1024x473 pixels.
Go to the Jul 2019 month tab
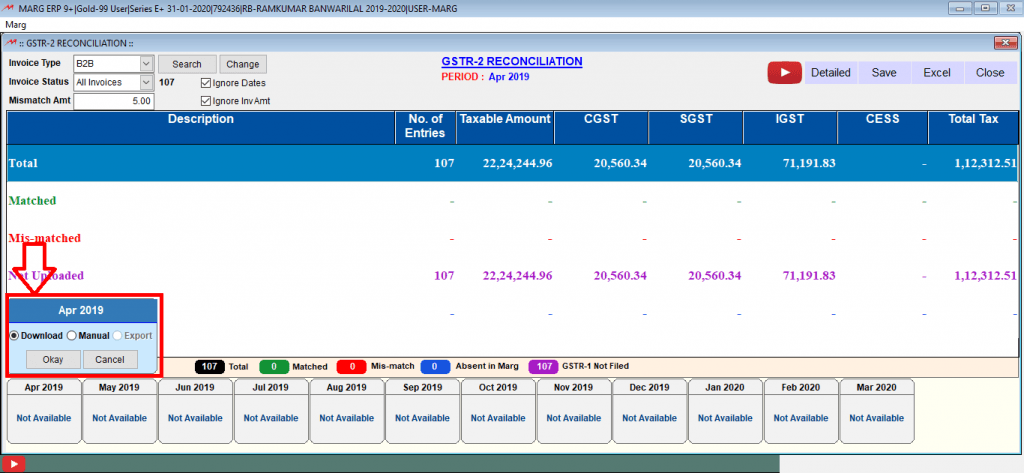coord(271,410)
